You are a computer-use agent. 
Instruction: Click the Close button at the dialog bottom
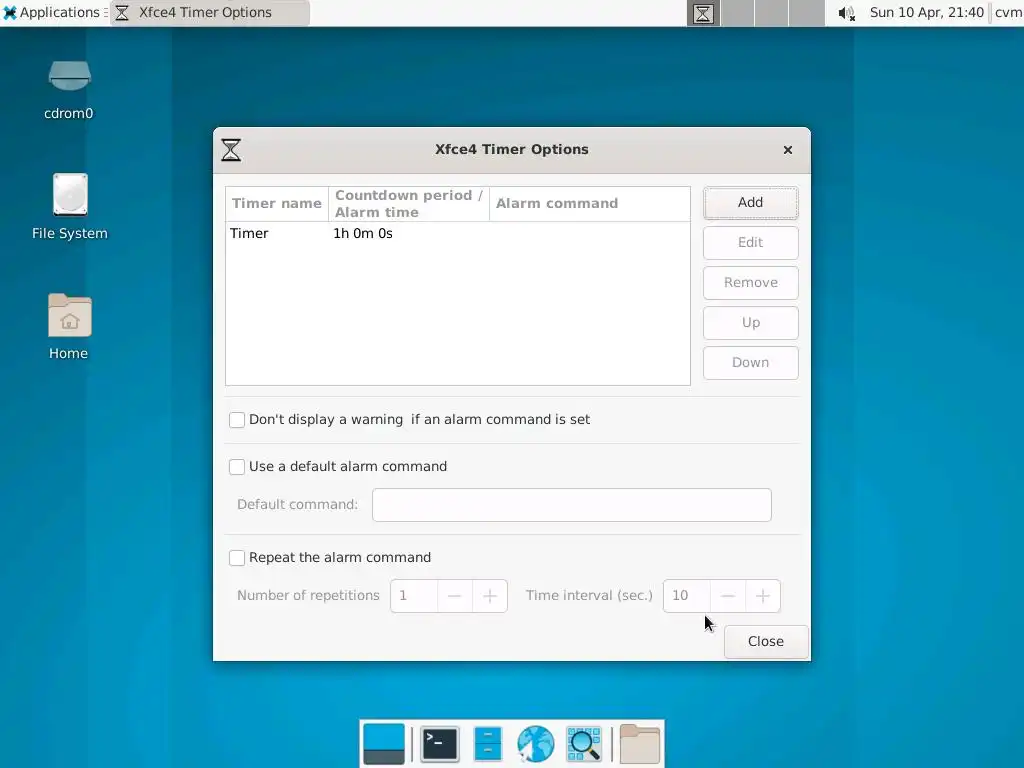coord(766,641)
